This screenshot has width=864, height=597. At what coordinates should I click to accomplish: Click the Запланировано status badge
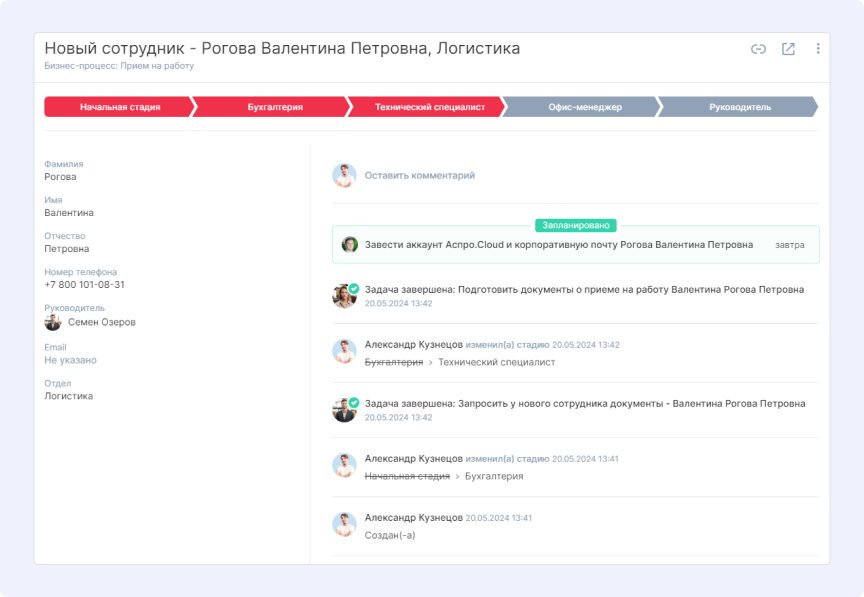(575, 225)
